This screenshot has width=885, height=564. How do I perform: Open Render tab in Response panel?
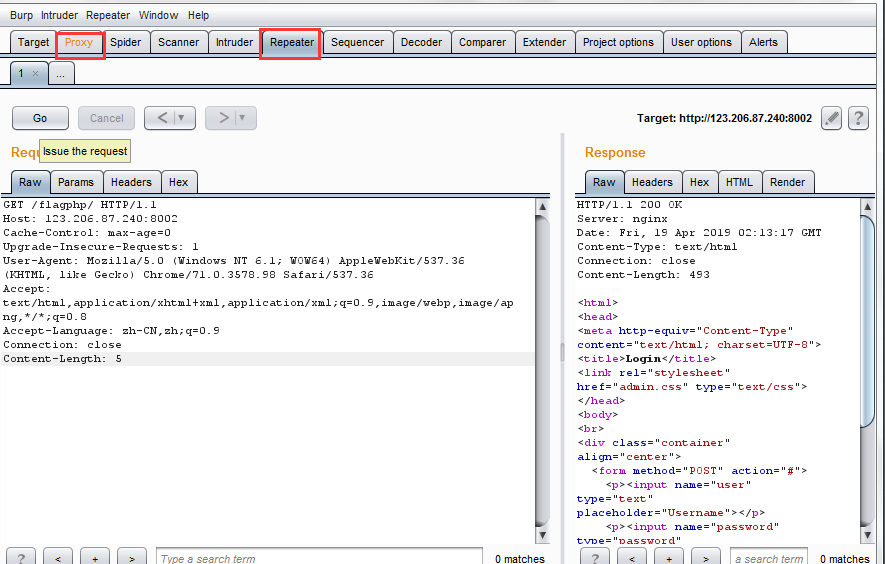787,182
